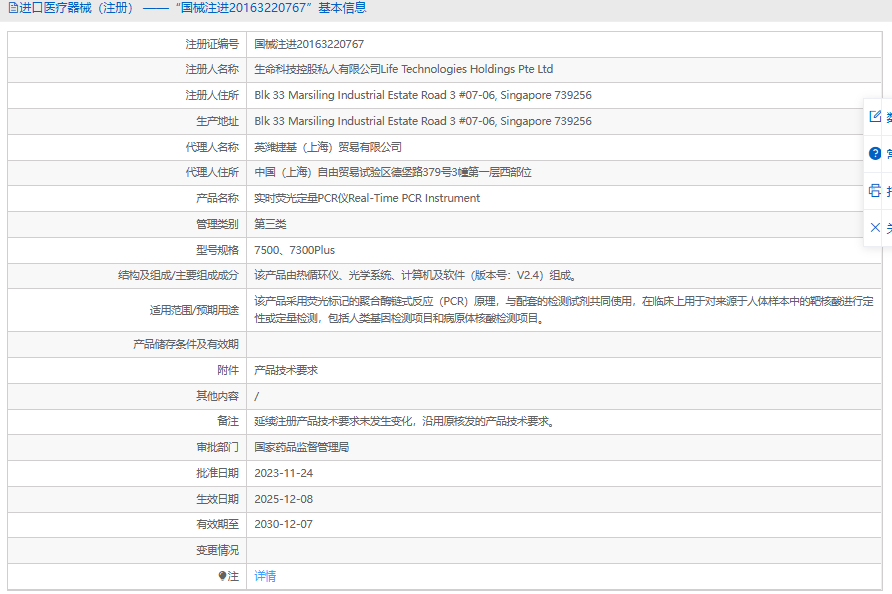Click the management class value 第三类
The width and height of the screenshot is (892, 594).
270,224
